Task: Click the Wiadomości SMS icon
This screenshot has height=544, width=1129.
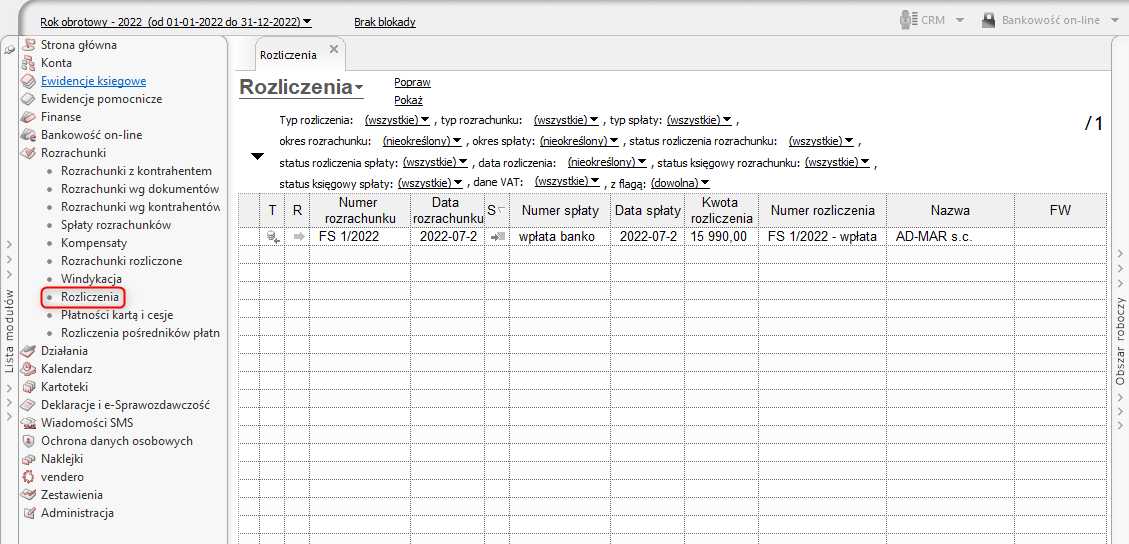Action: (x=28, y=423)
